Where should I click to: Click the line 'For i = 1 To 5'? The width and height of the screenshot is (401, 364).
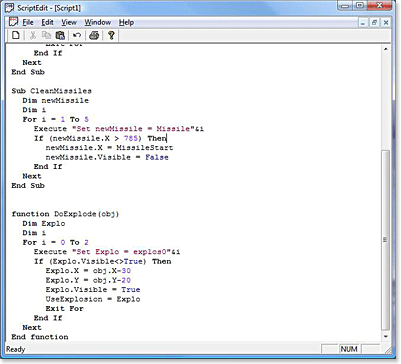tap(56, 119)
